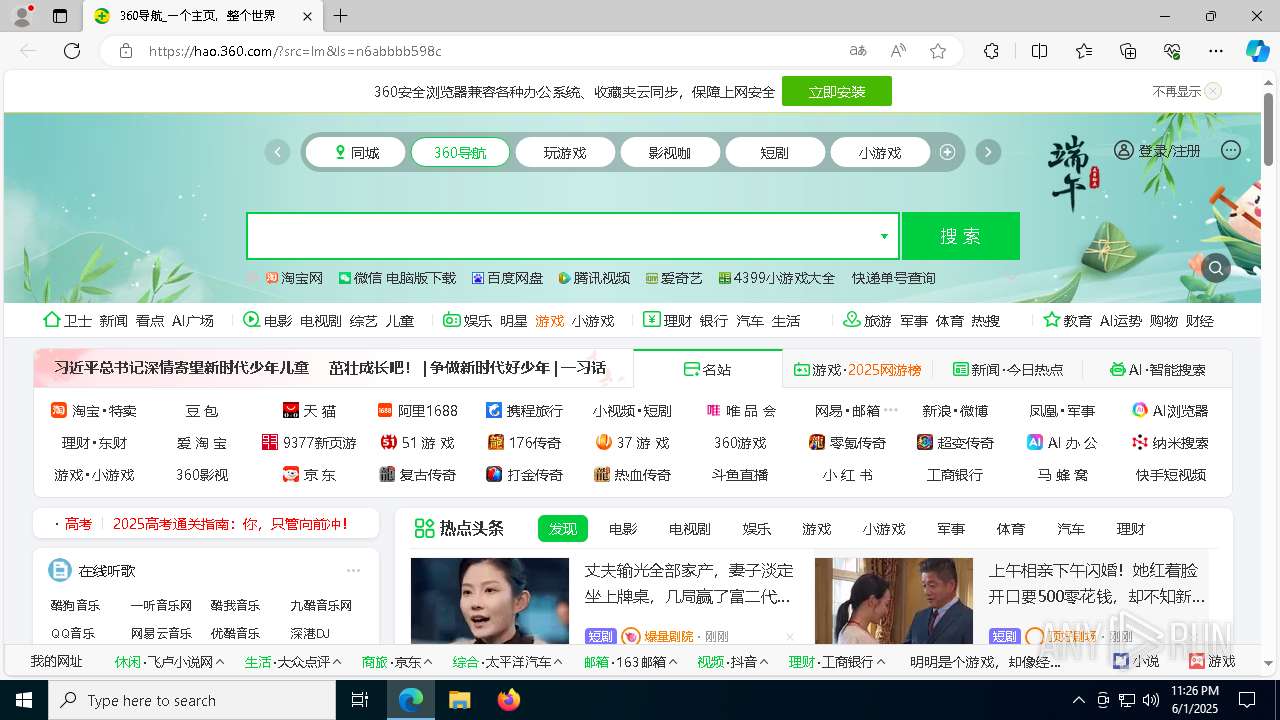Open the read aloud icon
Screen dimensions: 1280x720
[x=898, y=51]
